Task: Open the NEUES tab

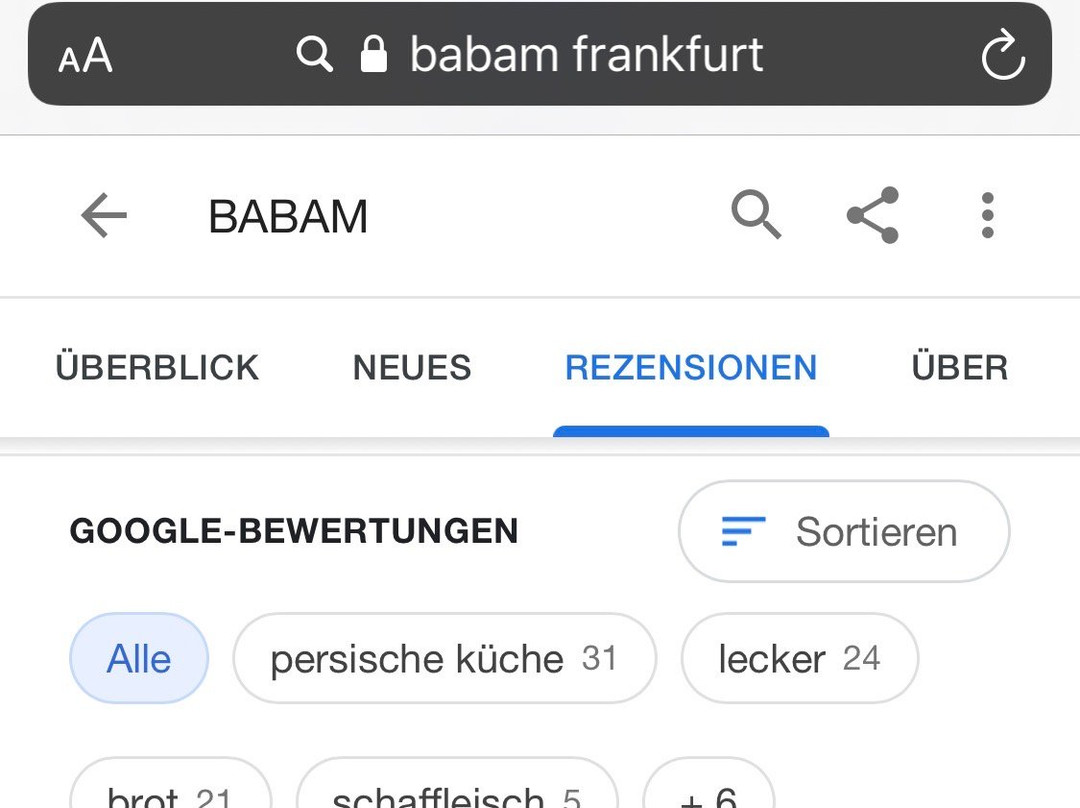Action: point(412,368)
